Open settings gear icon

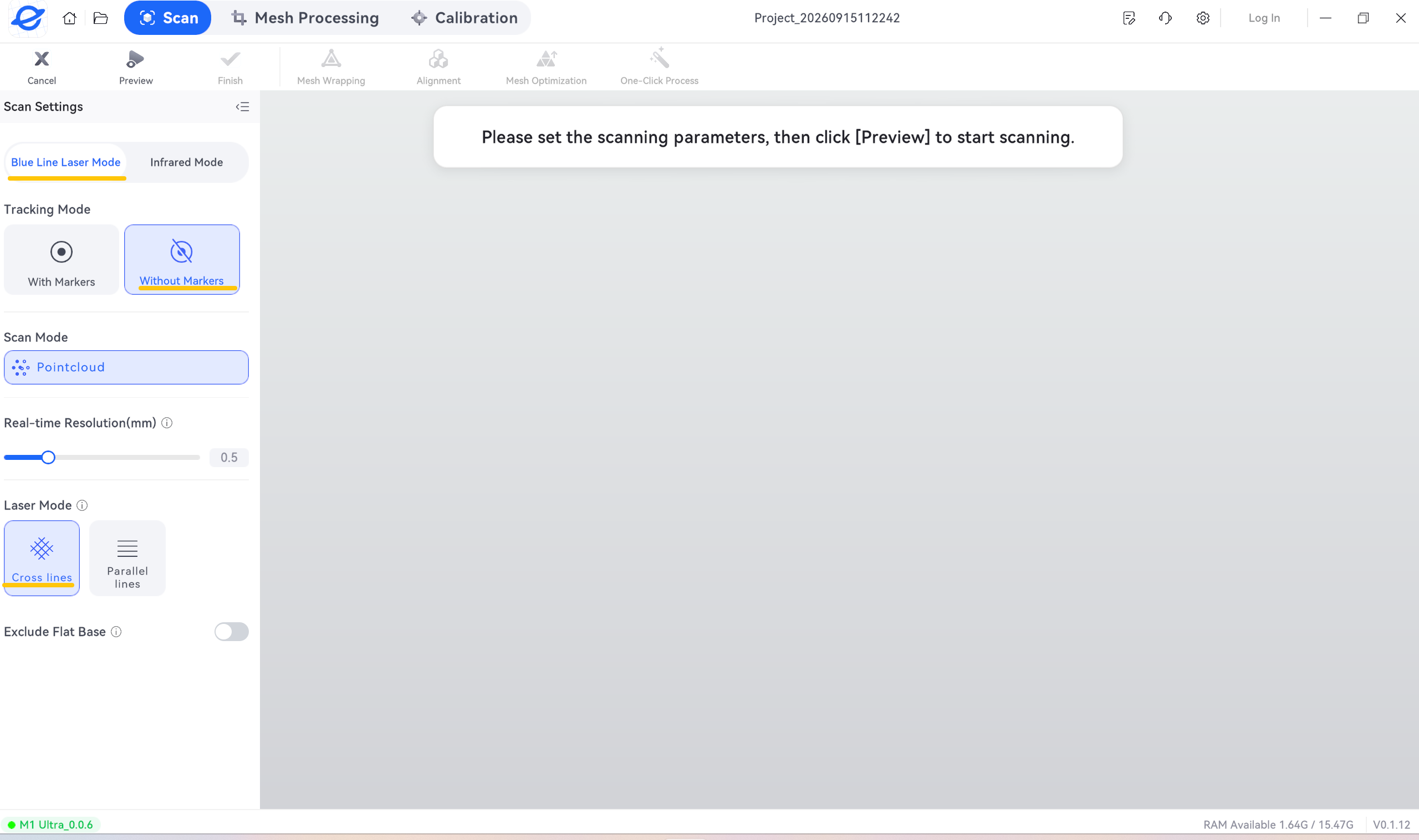[1203, 18]
